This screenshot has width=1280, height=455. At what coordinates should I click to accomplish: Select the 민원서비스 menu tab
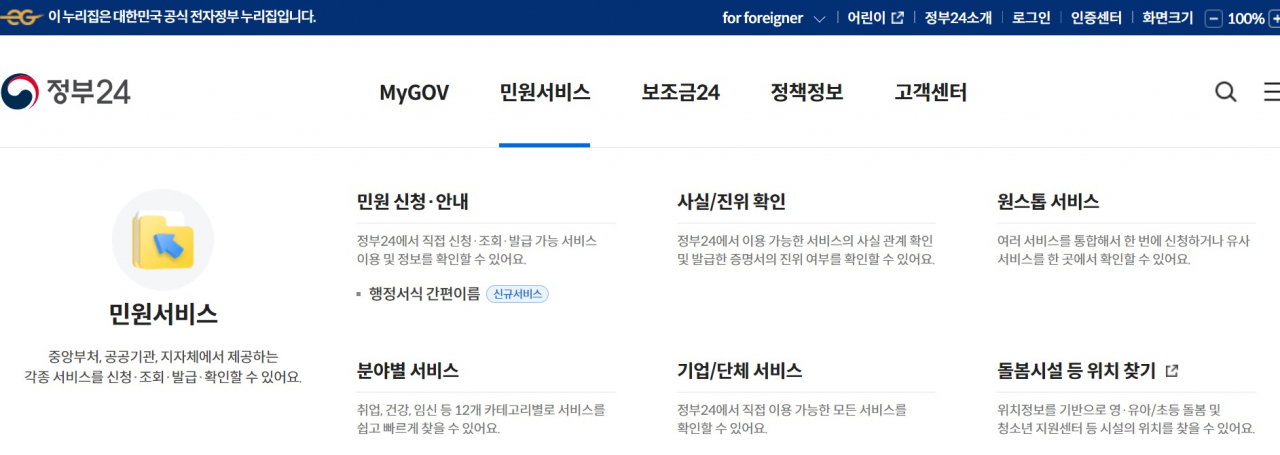click(545, 93)
